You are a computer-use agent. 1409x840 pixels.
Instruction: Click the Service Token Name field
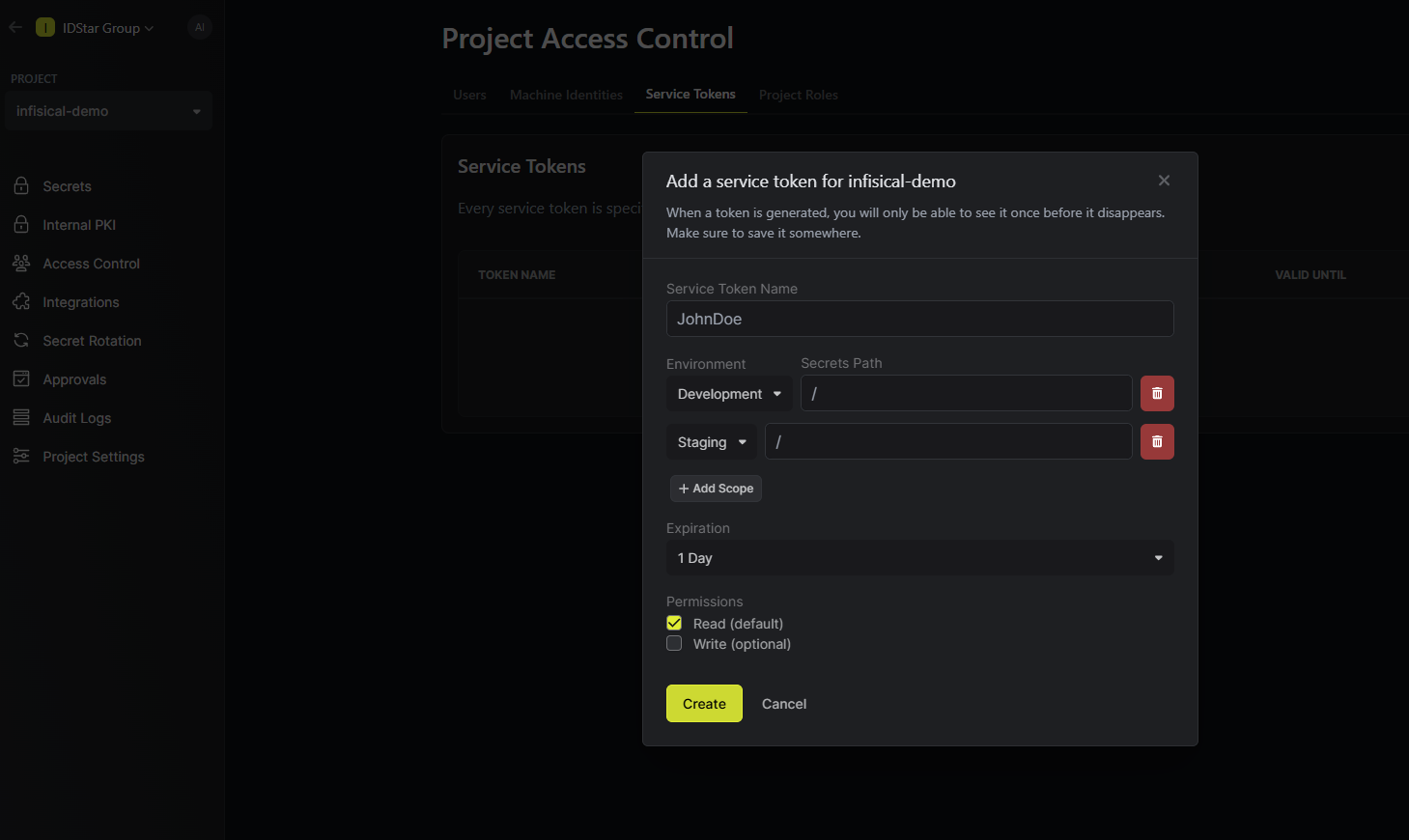919,319
